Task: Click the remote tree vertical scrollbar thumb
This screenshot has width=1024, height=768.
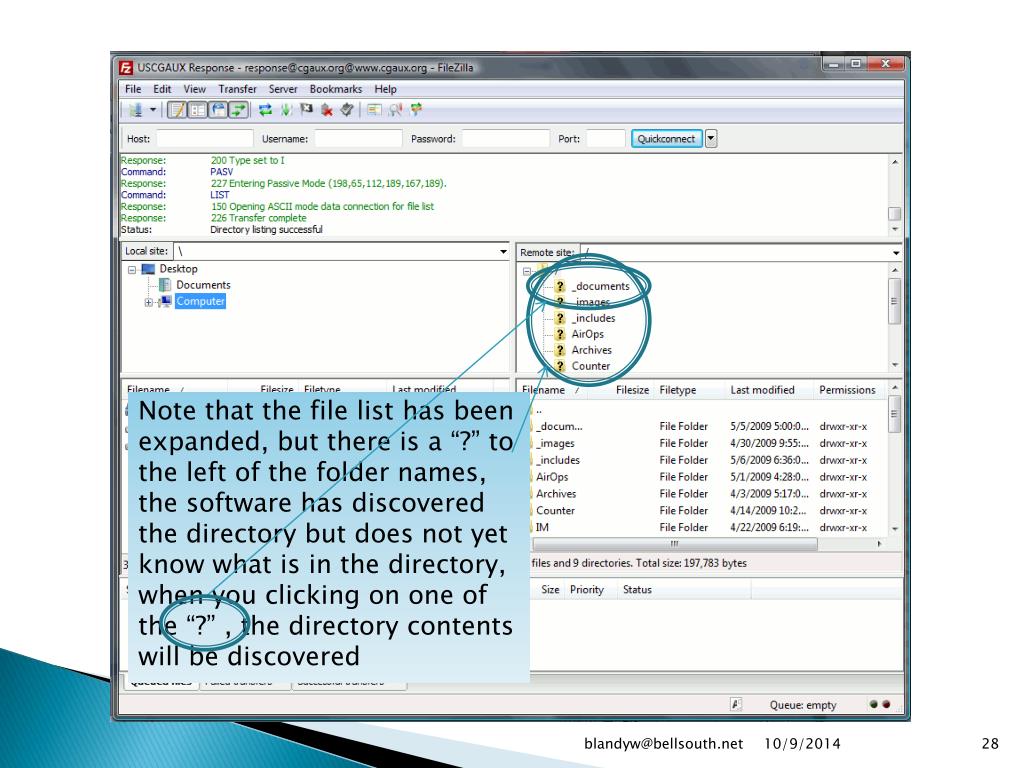Action: 895,300
